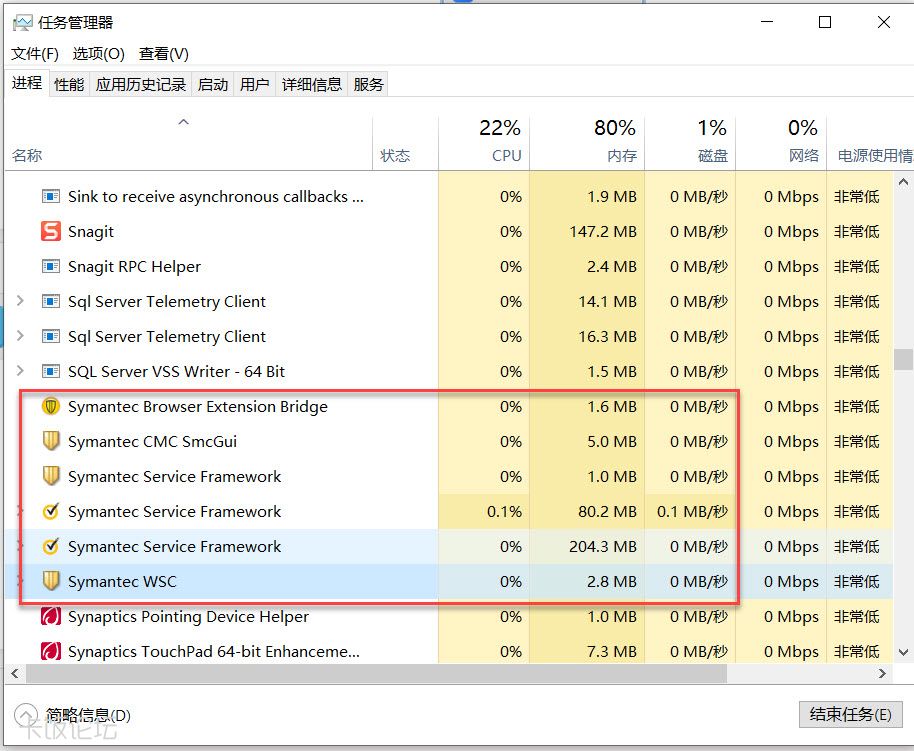This screenshot has width=914, height=751.
Task: Expand the Sql Server Telemetry Client 14.1 MB row
Action: [x=20, y=301]
